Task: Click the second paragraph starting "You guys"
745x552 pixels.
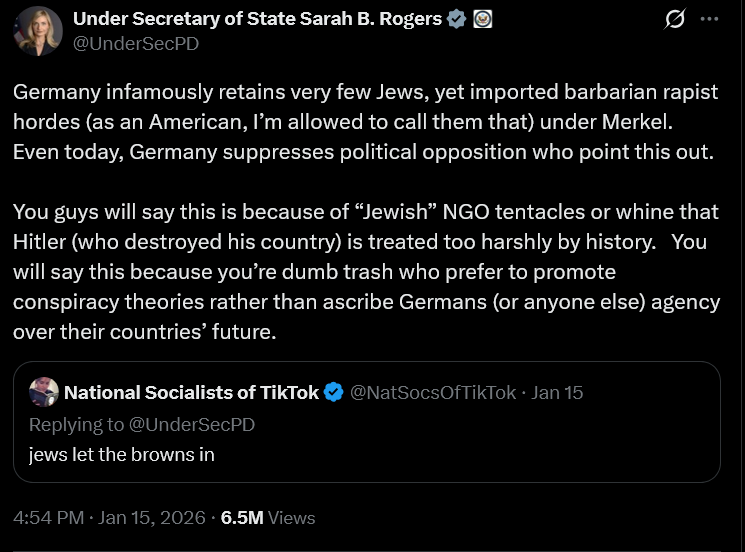Action: coord(366,271)
